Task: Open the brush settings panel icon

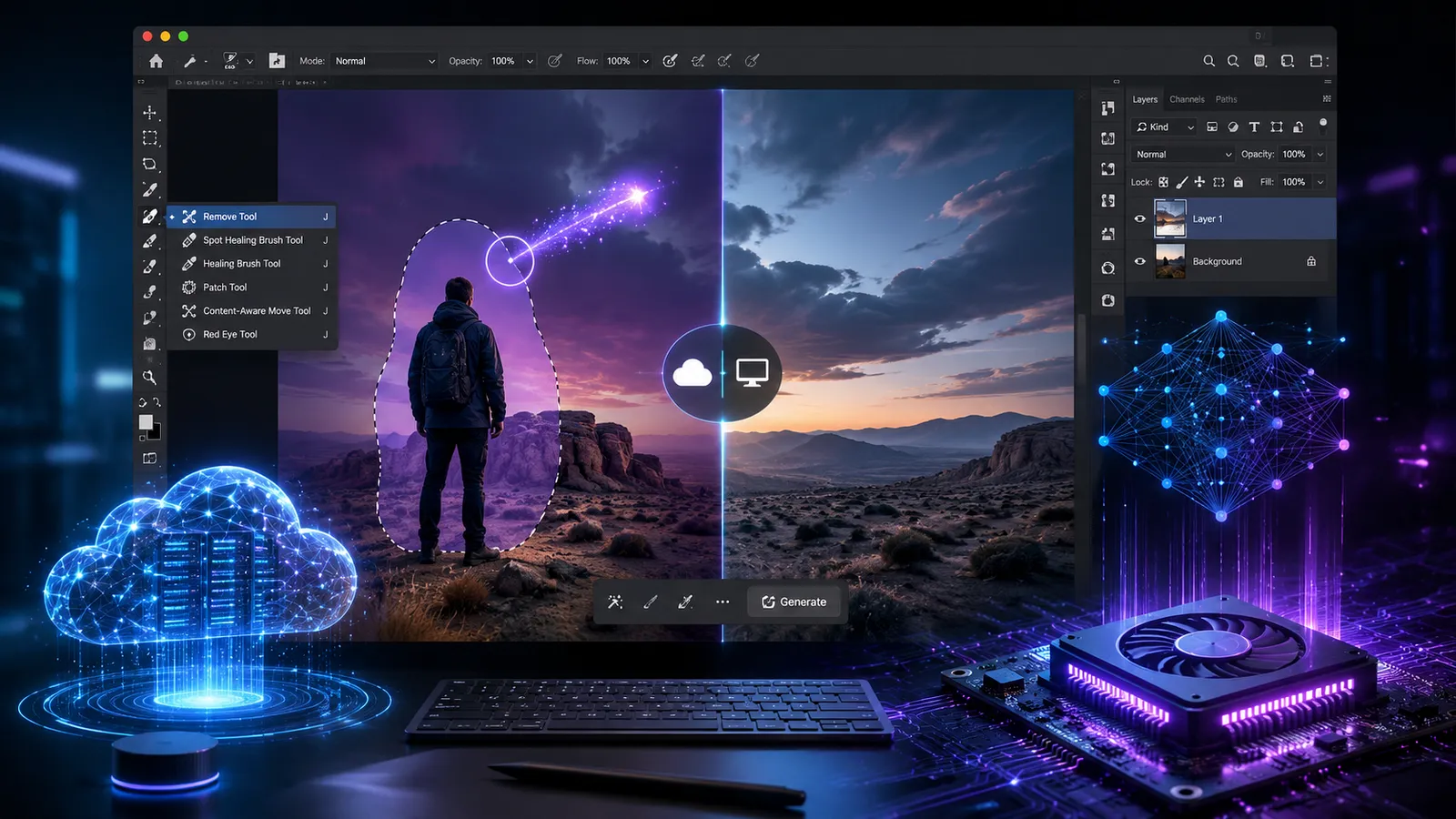Action: (278, 61)
